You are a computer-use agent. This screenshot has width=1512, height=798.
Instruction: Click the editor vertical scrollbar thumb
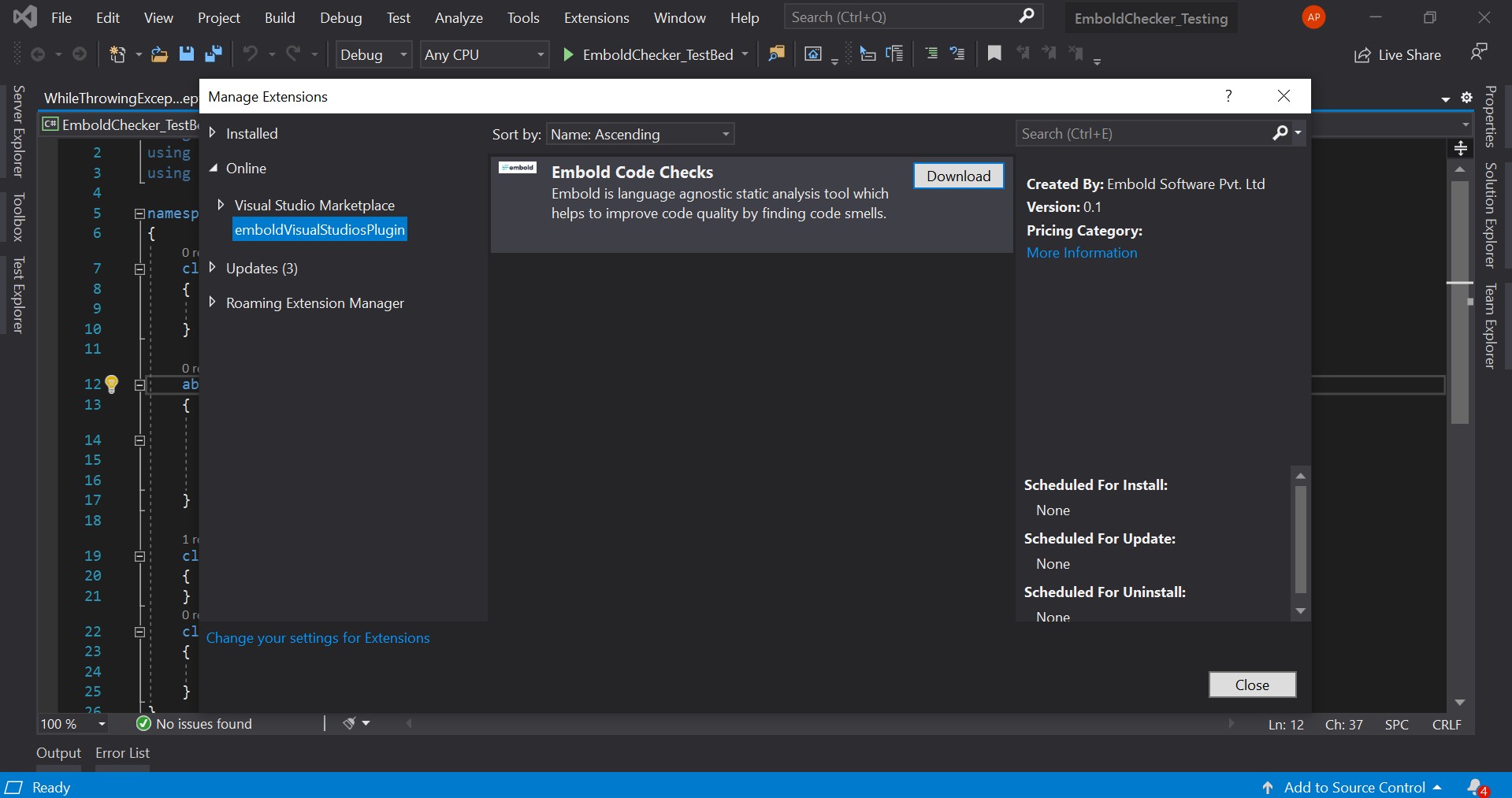click(x=1460, y=302)
